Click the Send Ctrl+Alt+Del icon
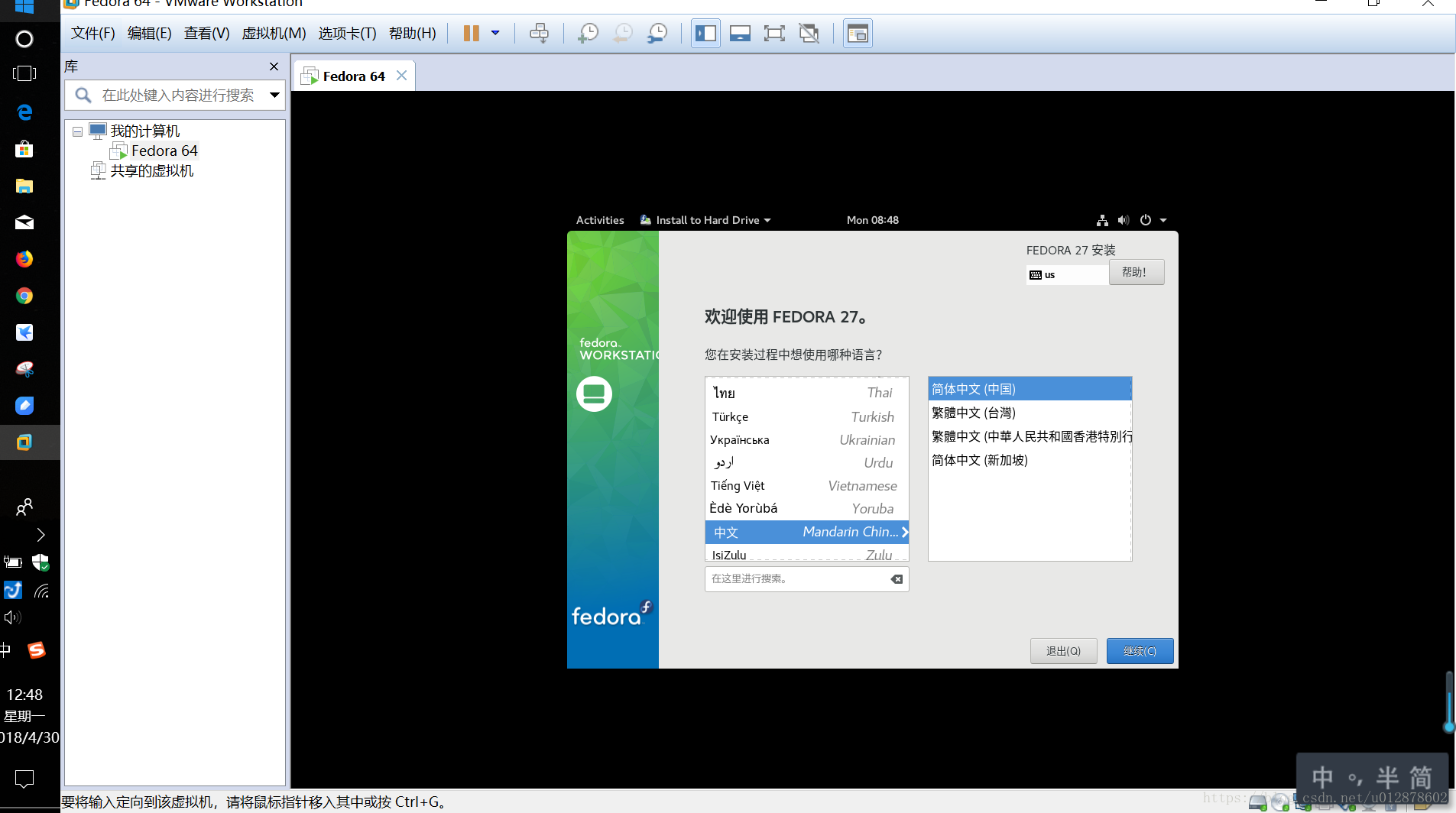 click(x=539, y=33)
